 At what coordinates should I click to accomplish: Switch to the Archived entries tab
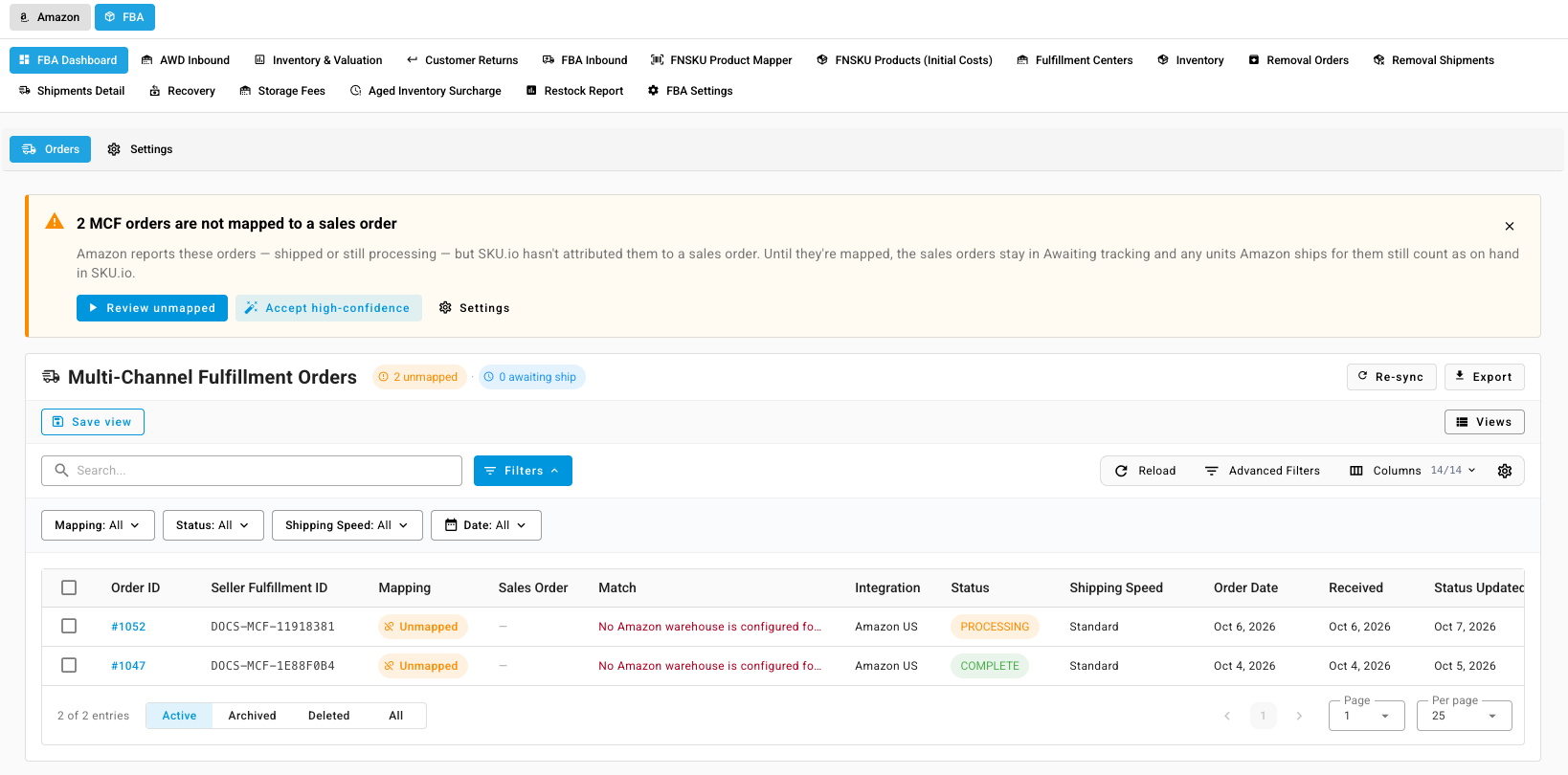coord(252,716)
